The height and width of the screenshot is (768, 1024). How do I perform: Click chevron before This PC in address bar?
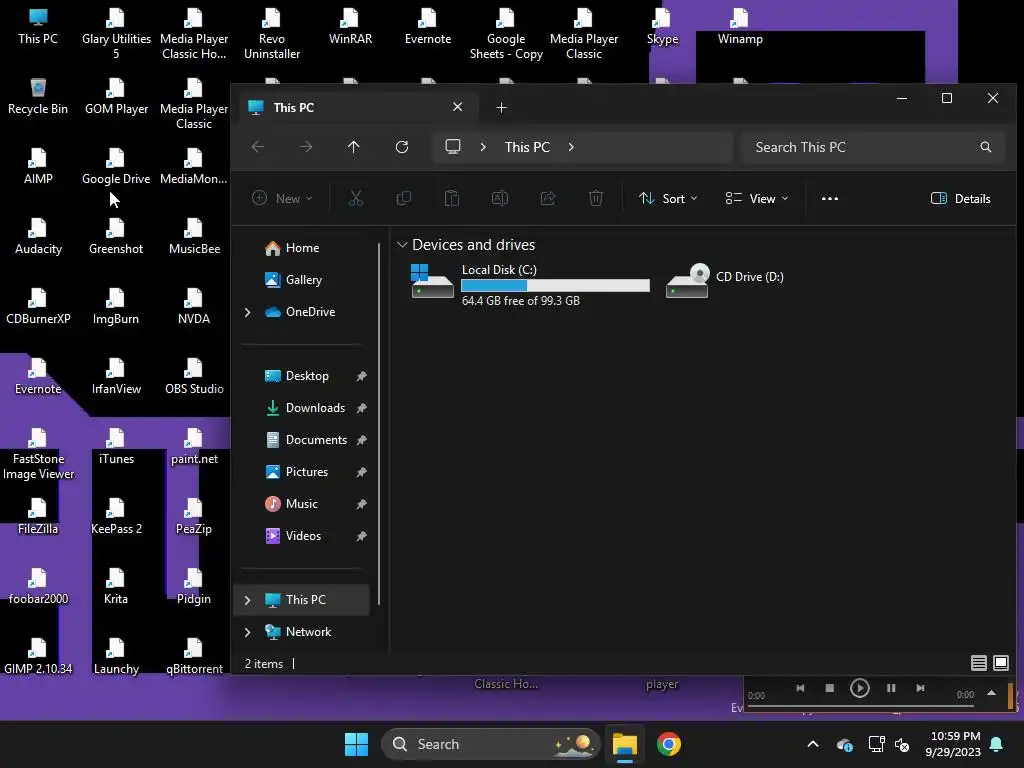pyautogui.click(x=483, y=147)
